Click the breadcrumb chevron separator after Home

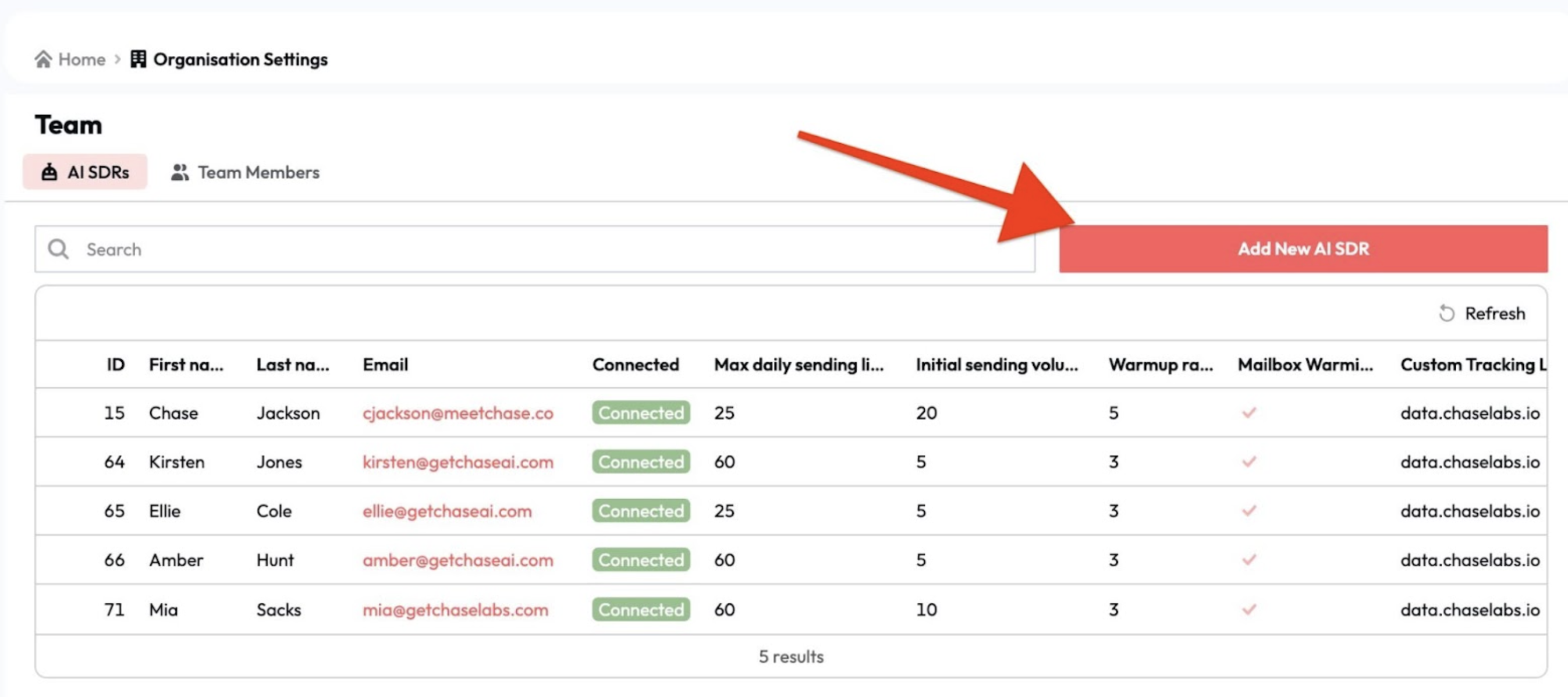118,59
